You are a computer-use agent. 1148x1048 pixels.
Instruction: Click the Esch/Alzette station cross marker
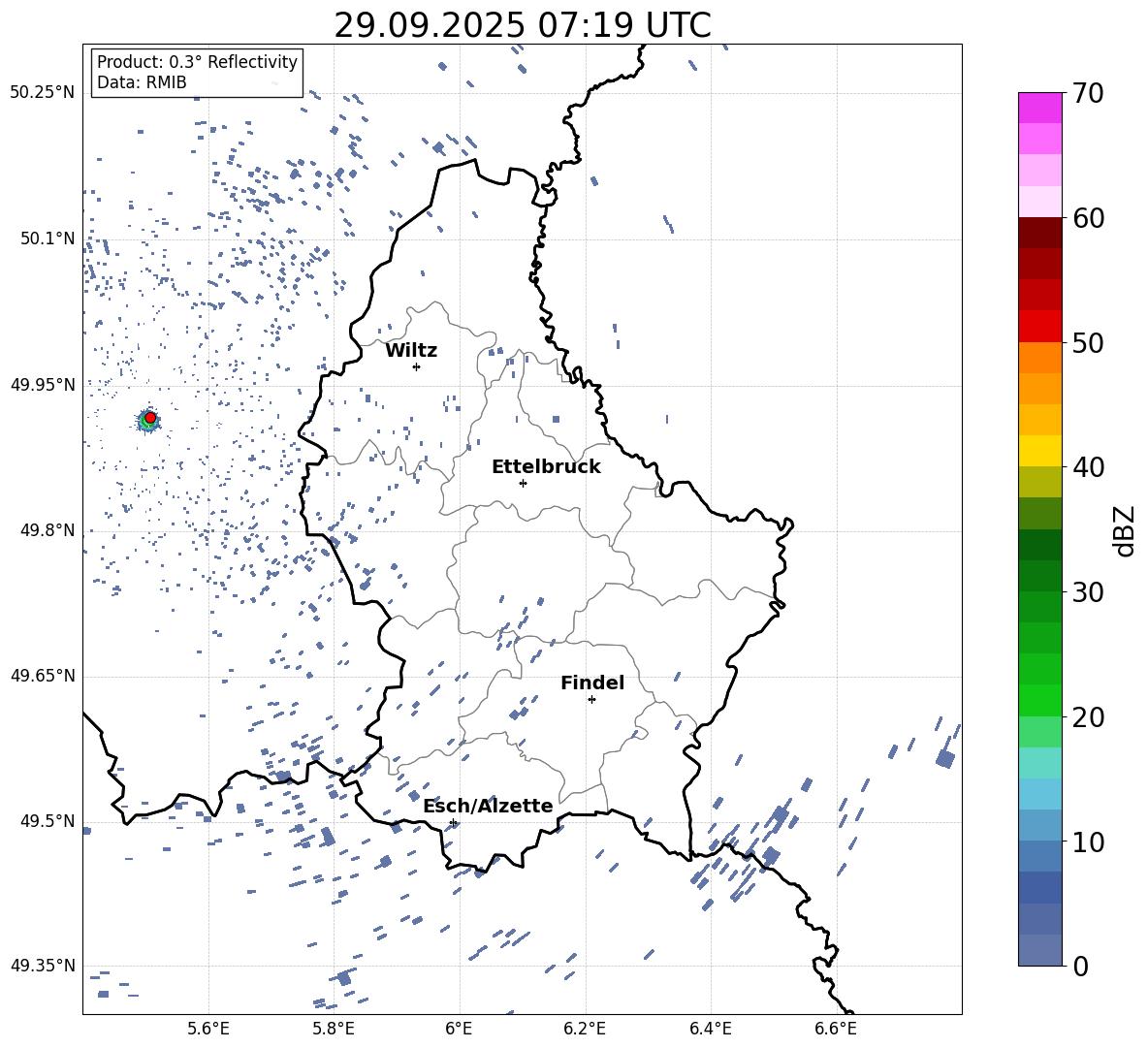[x=453, y=822]
